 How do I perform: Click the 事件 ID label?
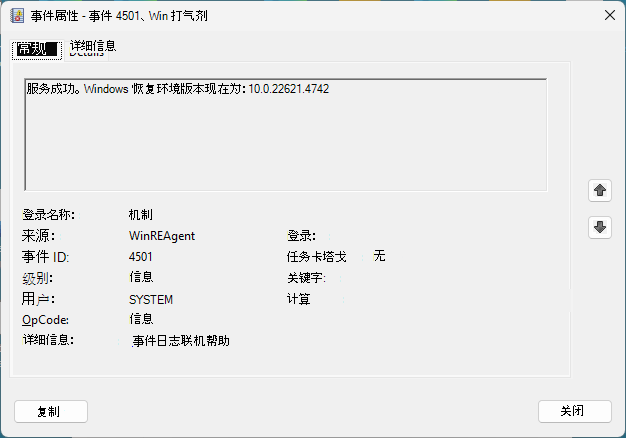click(x=46, y=257)
